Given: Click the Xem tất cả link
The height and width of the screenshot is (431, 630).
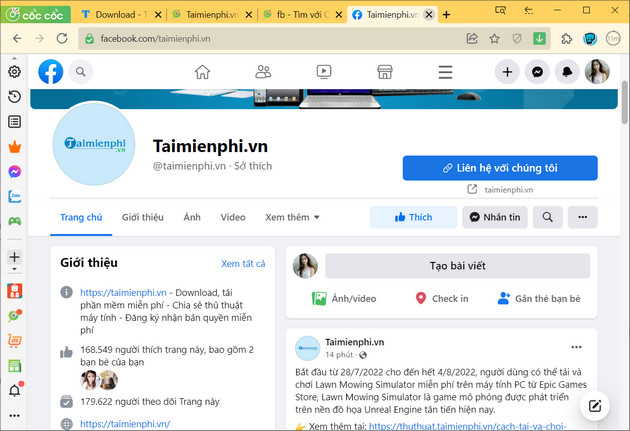Looking at the screenshot, I should [x=243, y=263].
